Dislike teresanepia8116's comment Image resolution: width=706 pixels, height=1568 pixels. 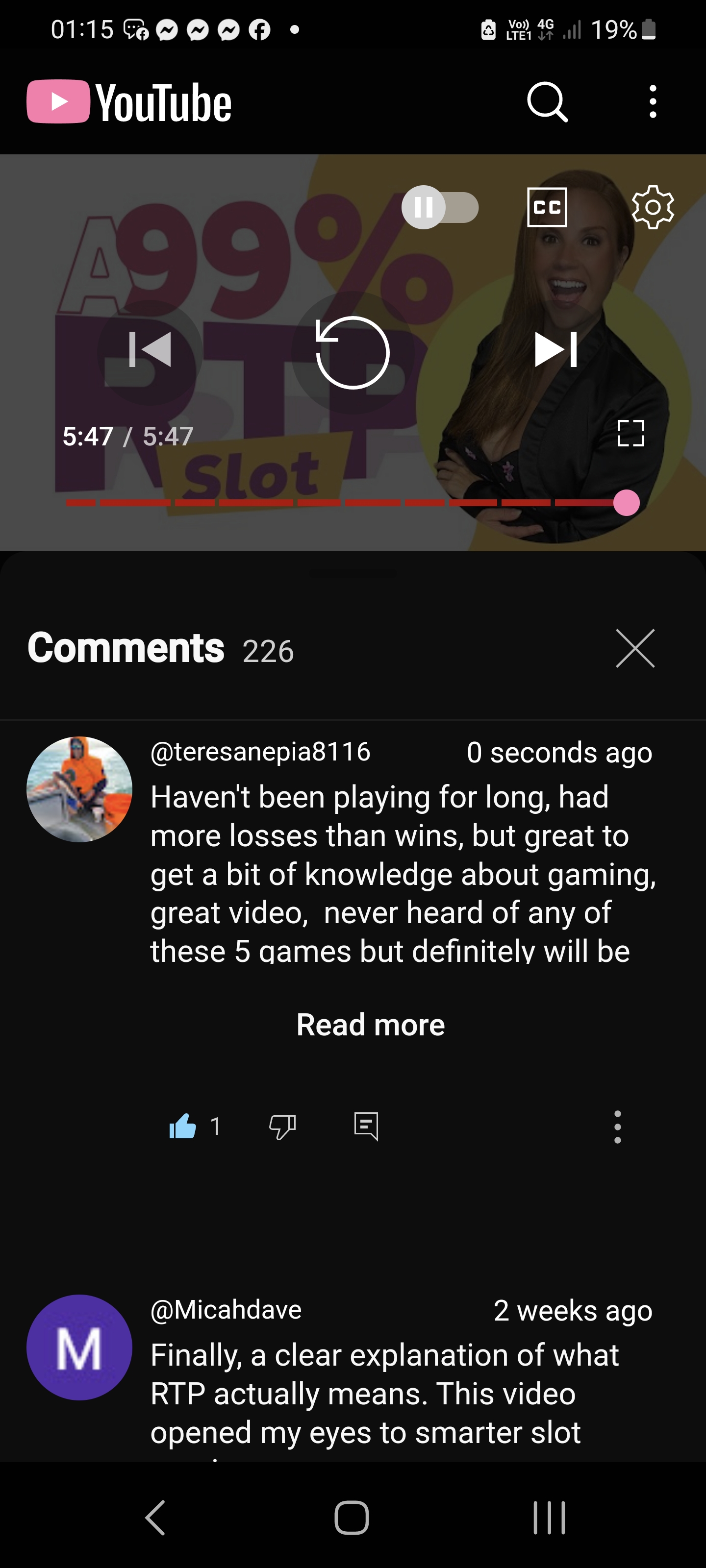tap(282, 1127)
